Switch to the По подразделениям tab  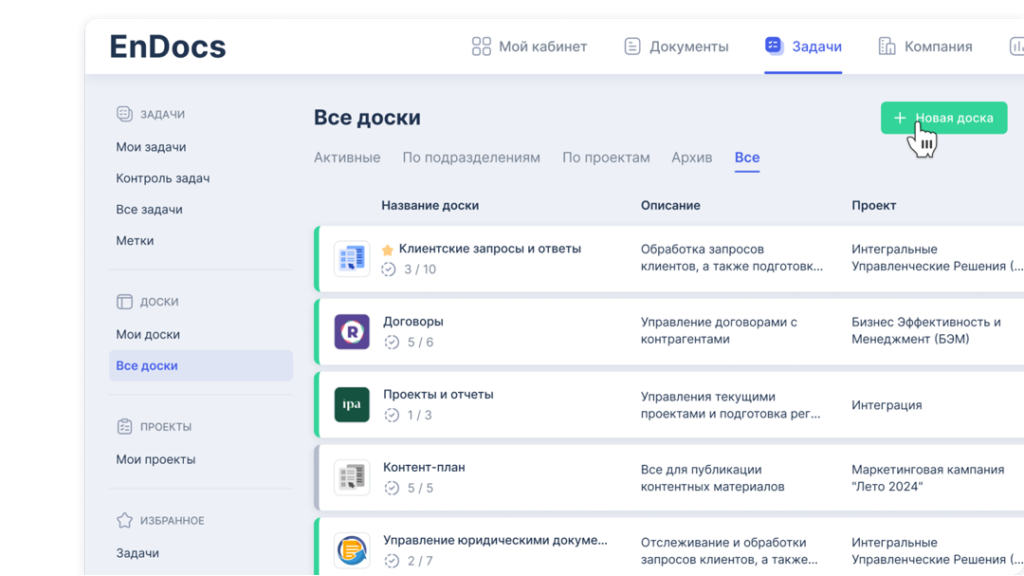click(x=471, y=157)
